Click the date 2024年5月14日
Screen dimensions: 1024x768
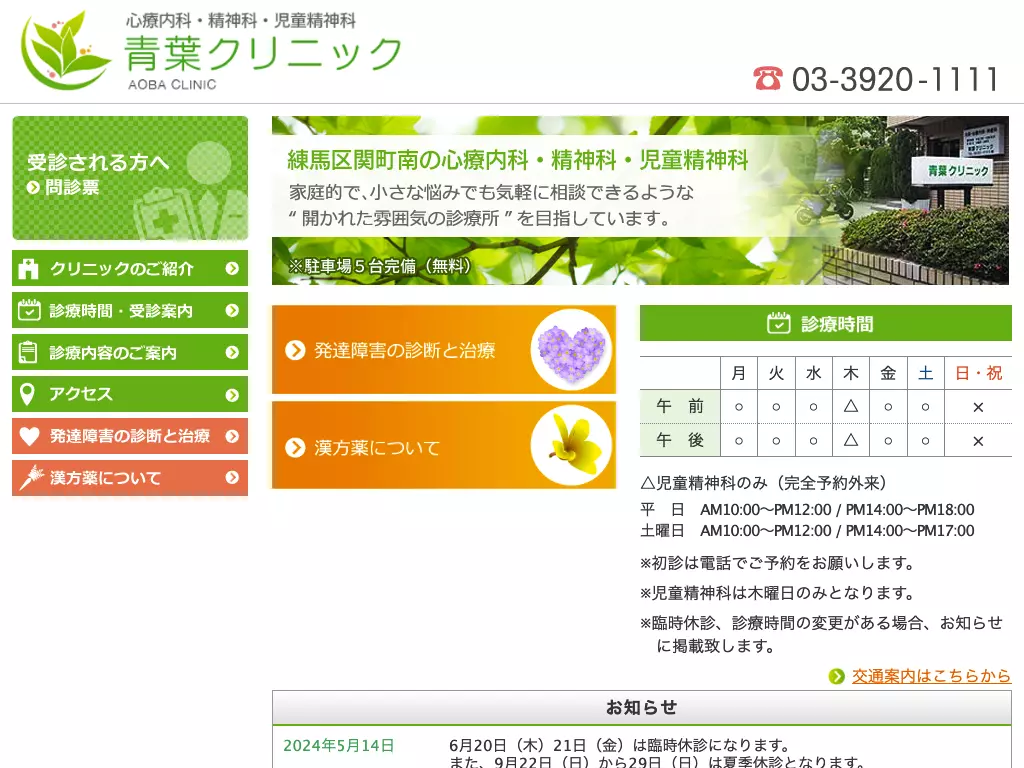[339, 746]
